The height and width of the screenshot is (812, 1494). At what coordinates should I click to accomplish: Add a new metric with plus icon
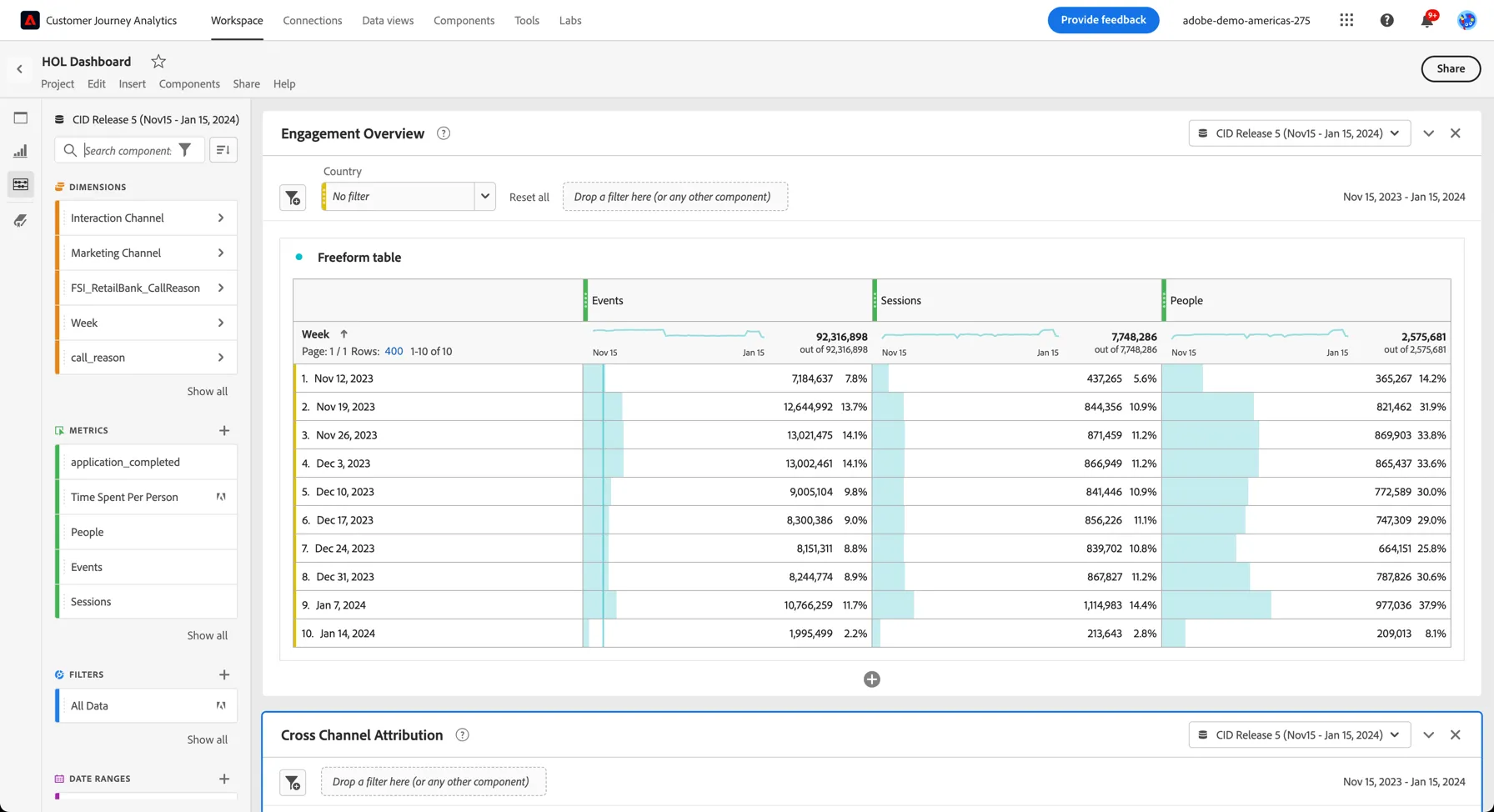pyautogui.click(x=224, y=430)
